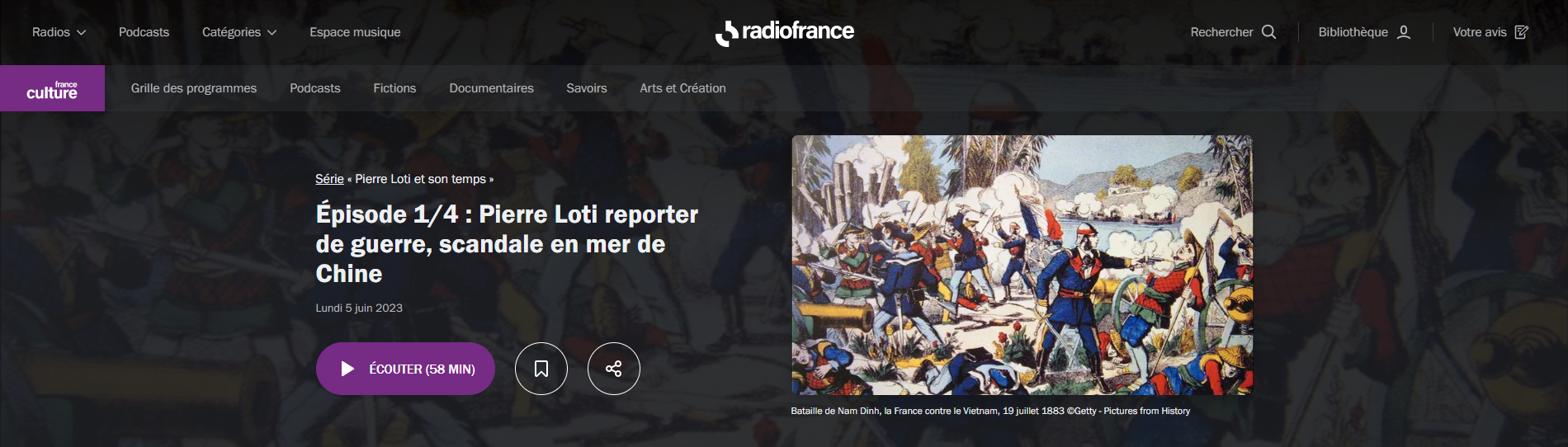The height and width of the screenshot is (447, 1568).
Task: Go to Grille des programmes
Action: [194, 88]
